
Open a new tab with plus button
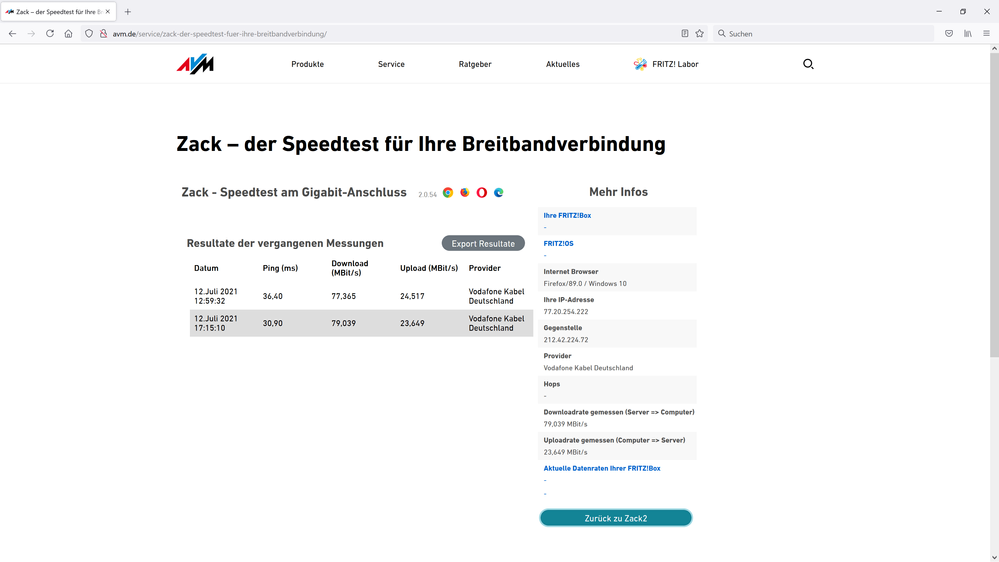click(x=127, y=11)
